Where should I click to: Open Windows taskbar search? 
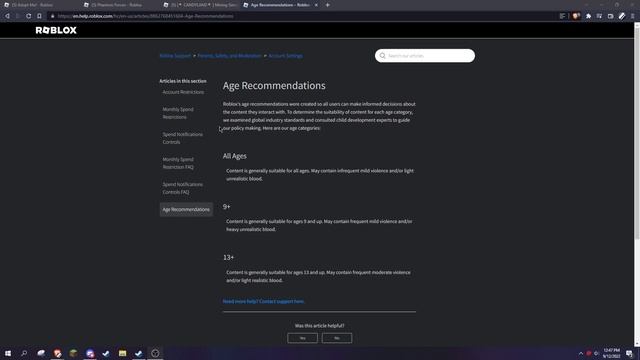(24, 353)
